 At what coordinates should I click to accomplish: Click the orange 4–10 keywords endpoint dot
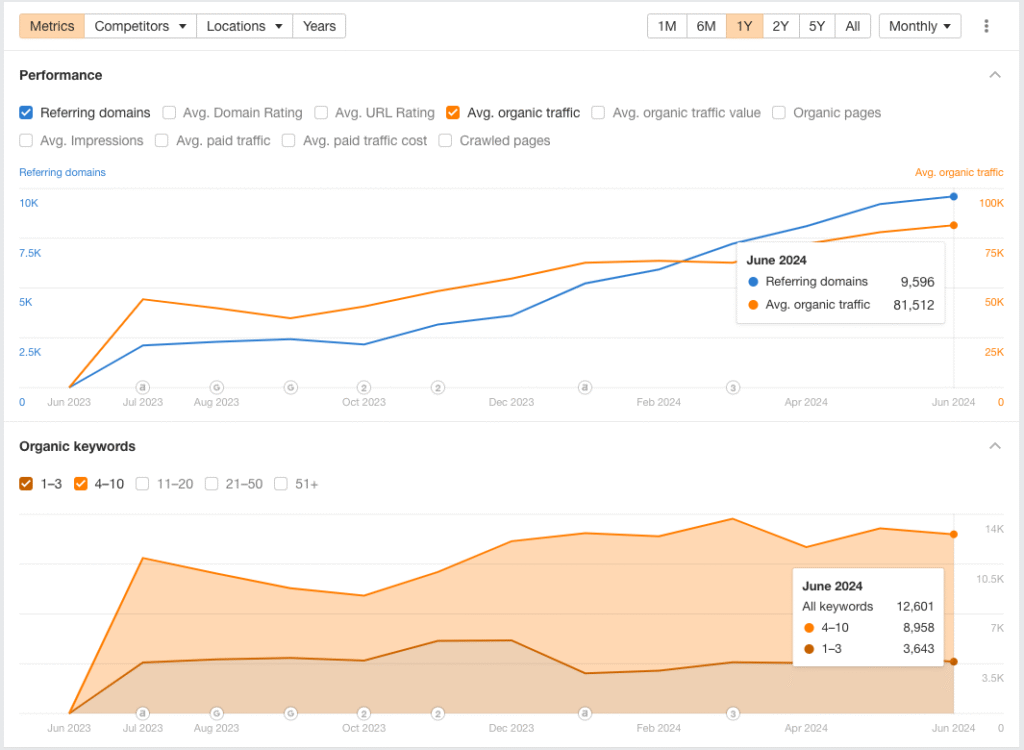[954, 534]
